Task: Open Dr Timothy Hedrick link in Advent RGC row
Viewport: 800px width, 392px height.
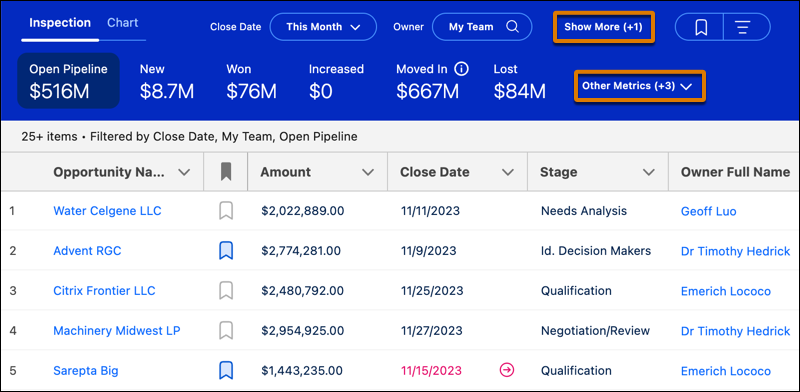Action: pos(735,251)
